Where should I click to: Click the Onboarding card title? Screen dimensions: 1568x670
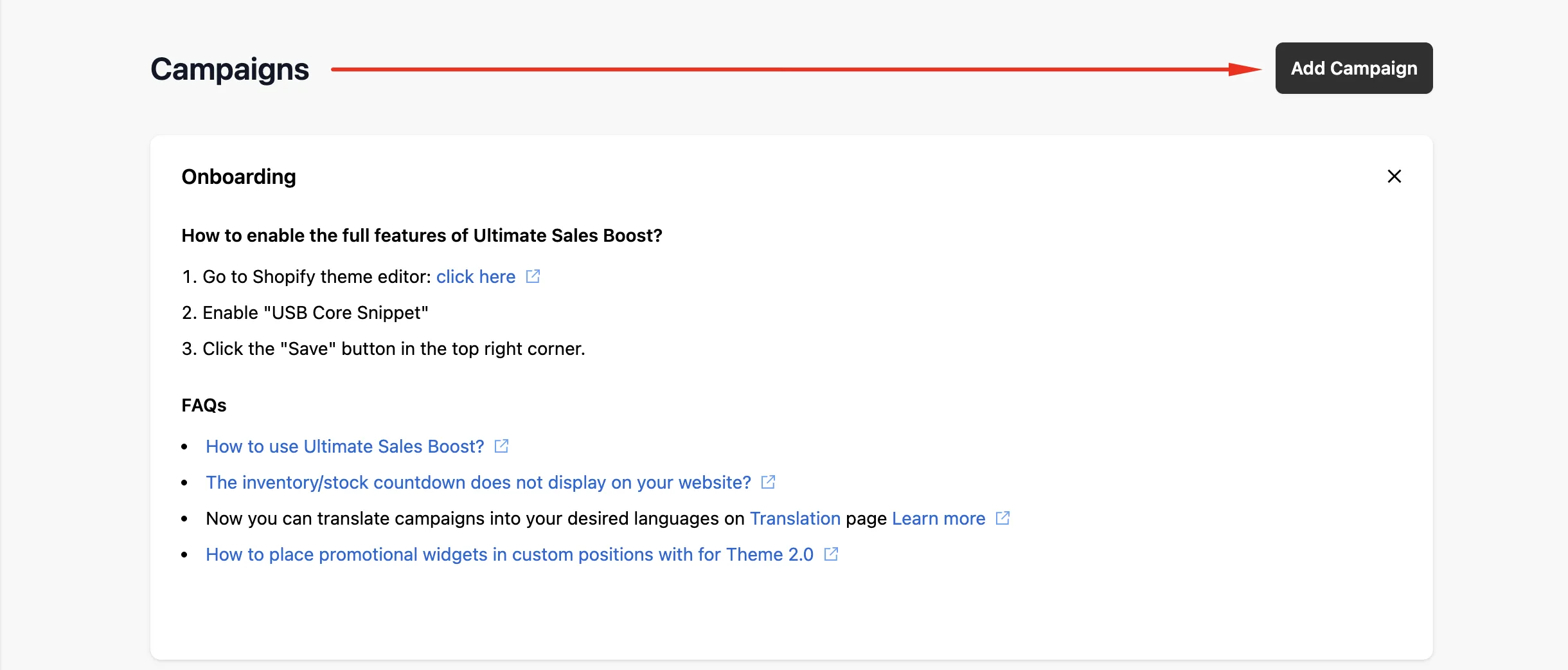pos(238,177)
